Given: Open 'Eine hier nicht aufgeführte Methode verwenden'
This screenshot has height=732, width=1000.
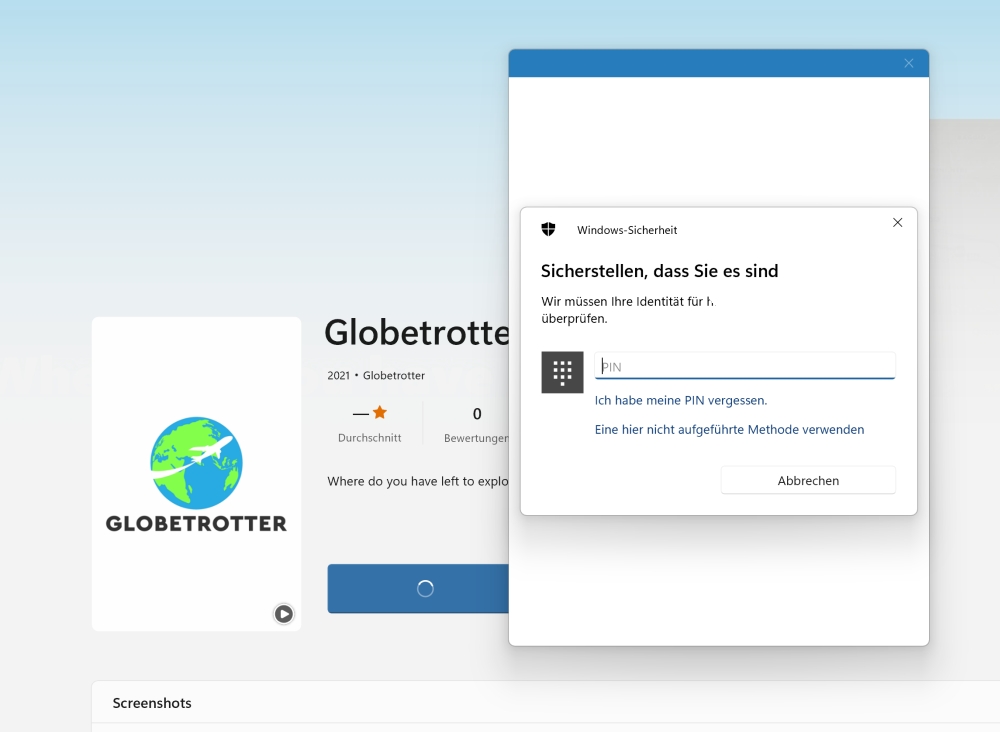Looking at the screenshot, I should point(729,430).
